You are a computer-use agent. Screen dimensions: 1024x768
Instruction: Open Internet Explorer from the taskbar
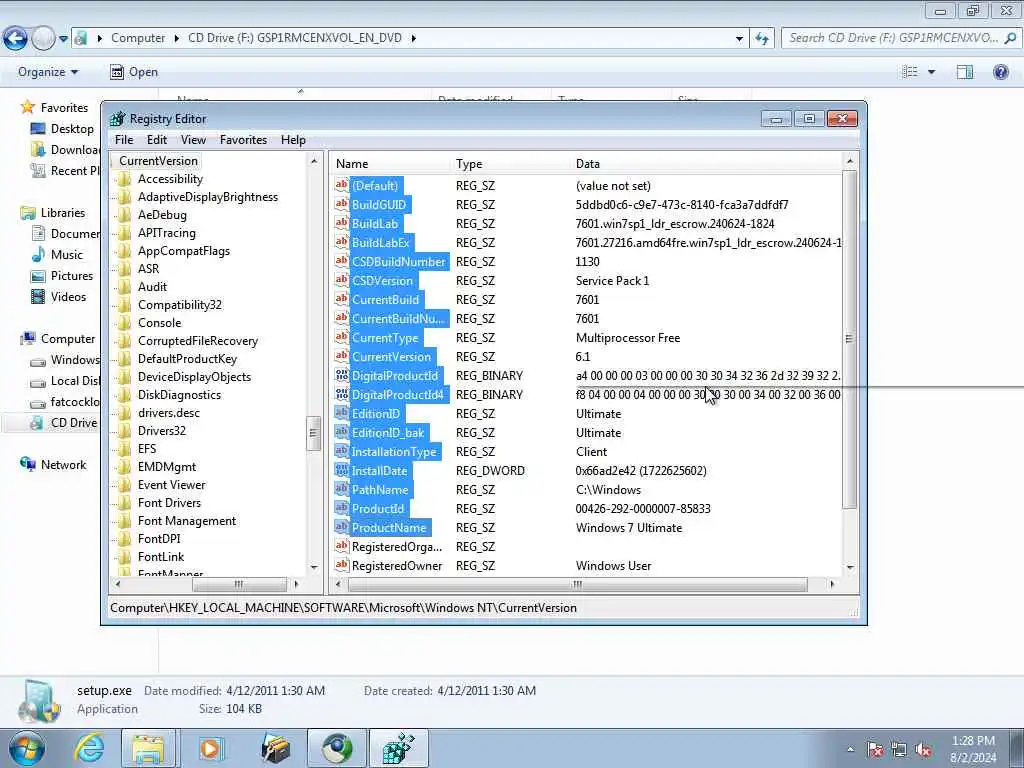pyautogui.click(x=89, y=748)
